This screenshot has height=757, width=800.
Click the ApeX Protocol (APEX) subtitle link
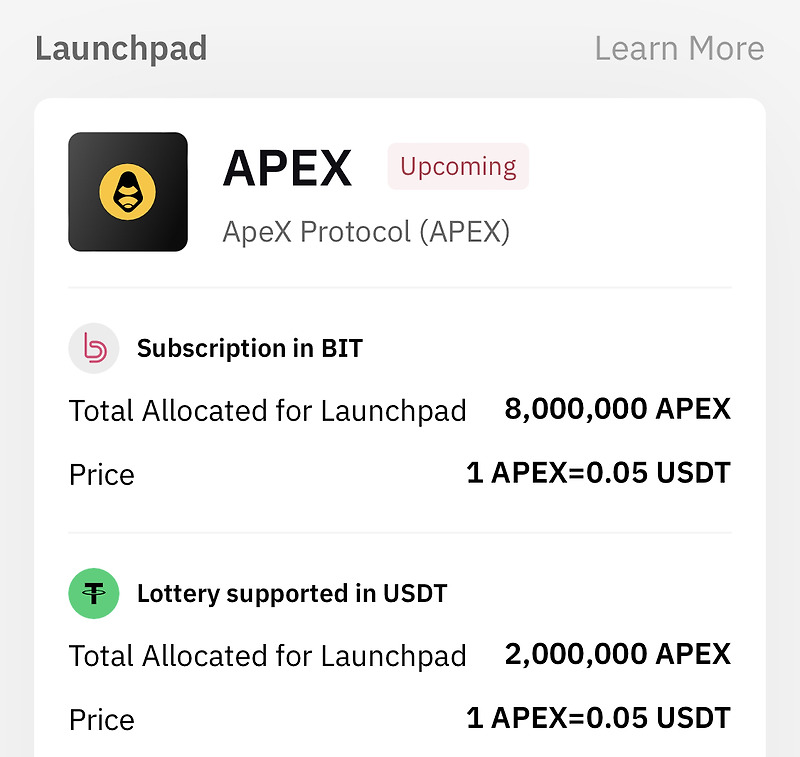[365, 231]
